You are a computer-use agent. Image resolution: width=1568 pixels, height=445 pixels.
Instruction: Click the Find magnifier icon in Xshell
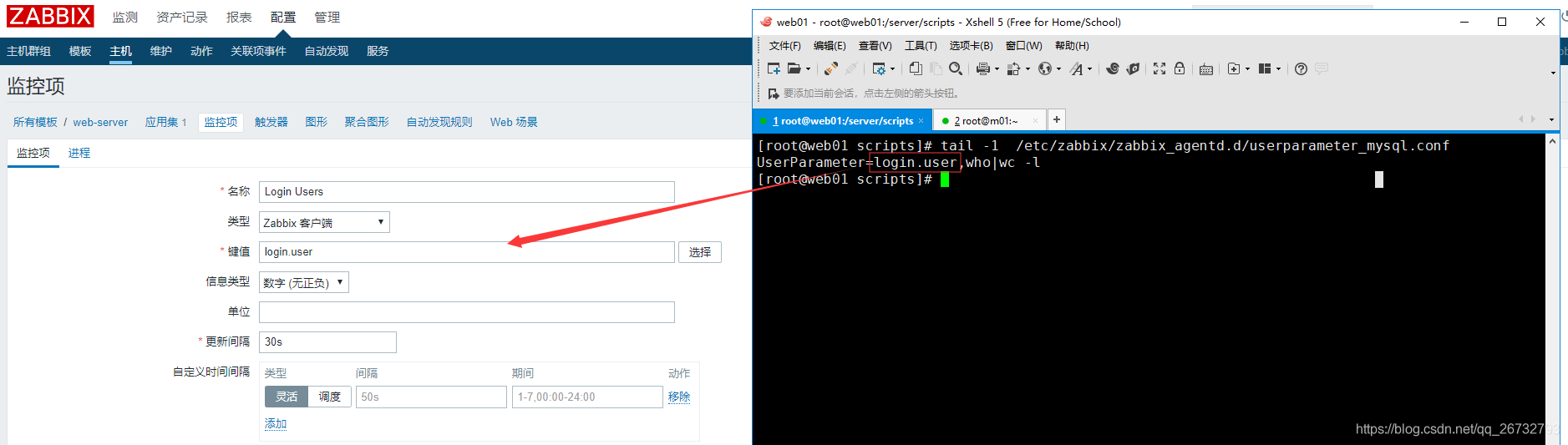point(956,68)
